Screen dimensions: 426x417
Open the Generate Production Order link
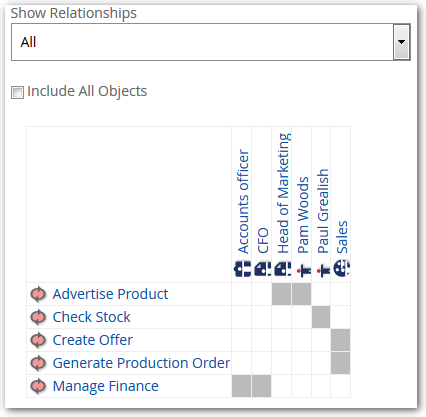click(141, 363)
